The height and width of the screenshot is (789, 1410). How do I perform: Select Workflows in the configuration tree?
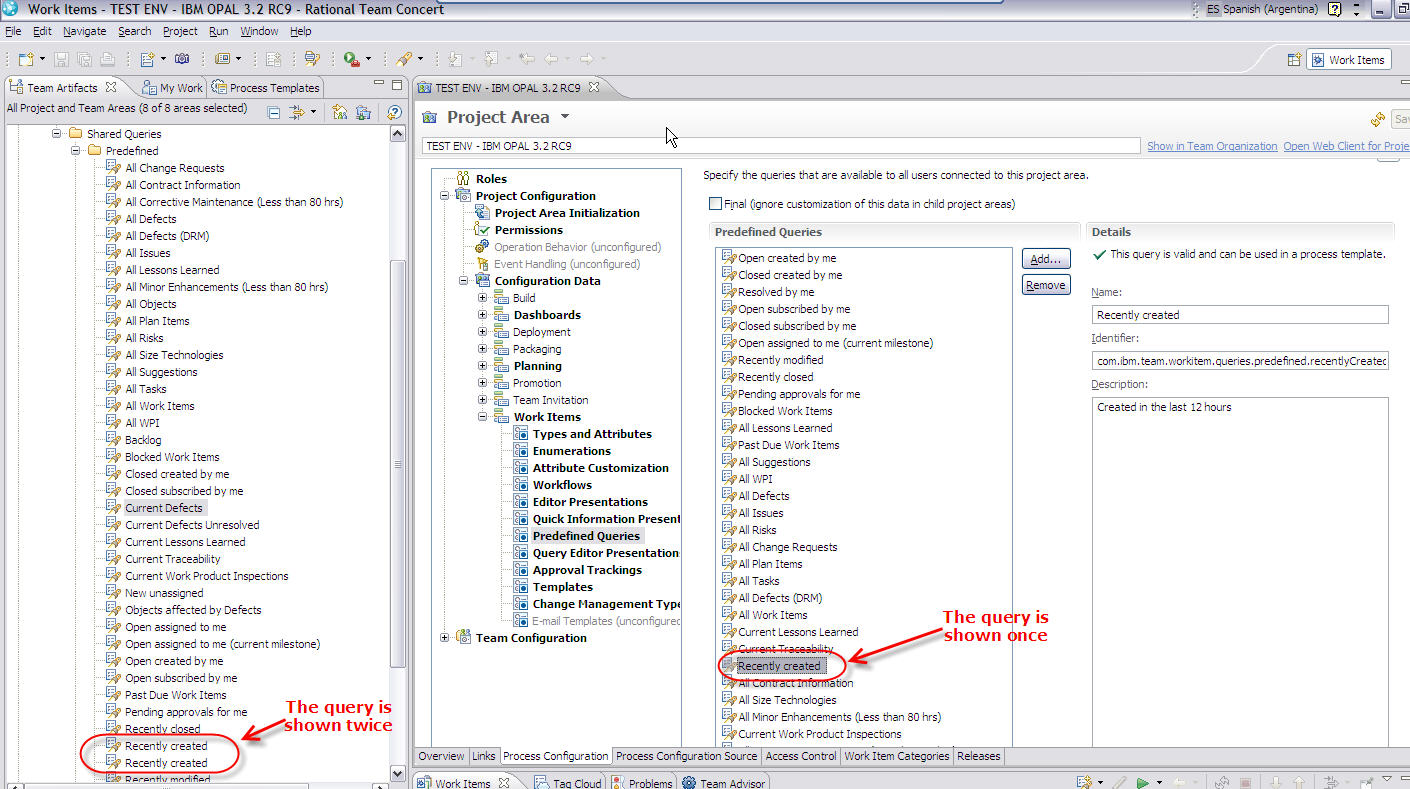click(562, 485)
